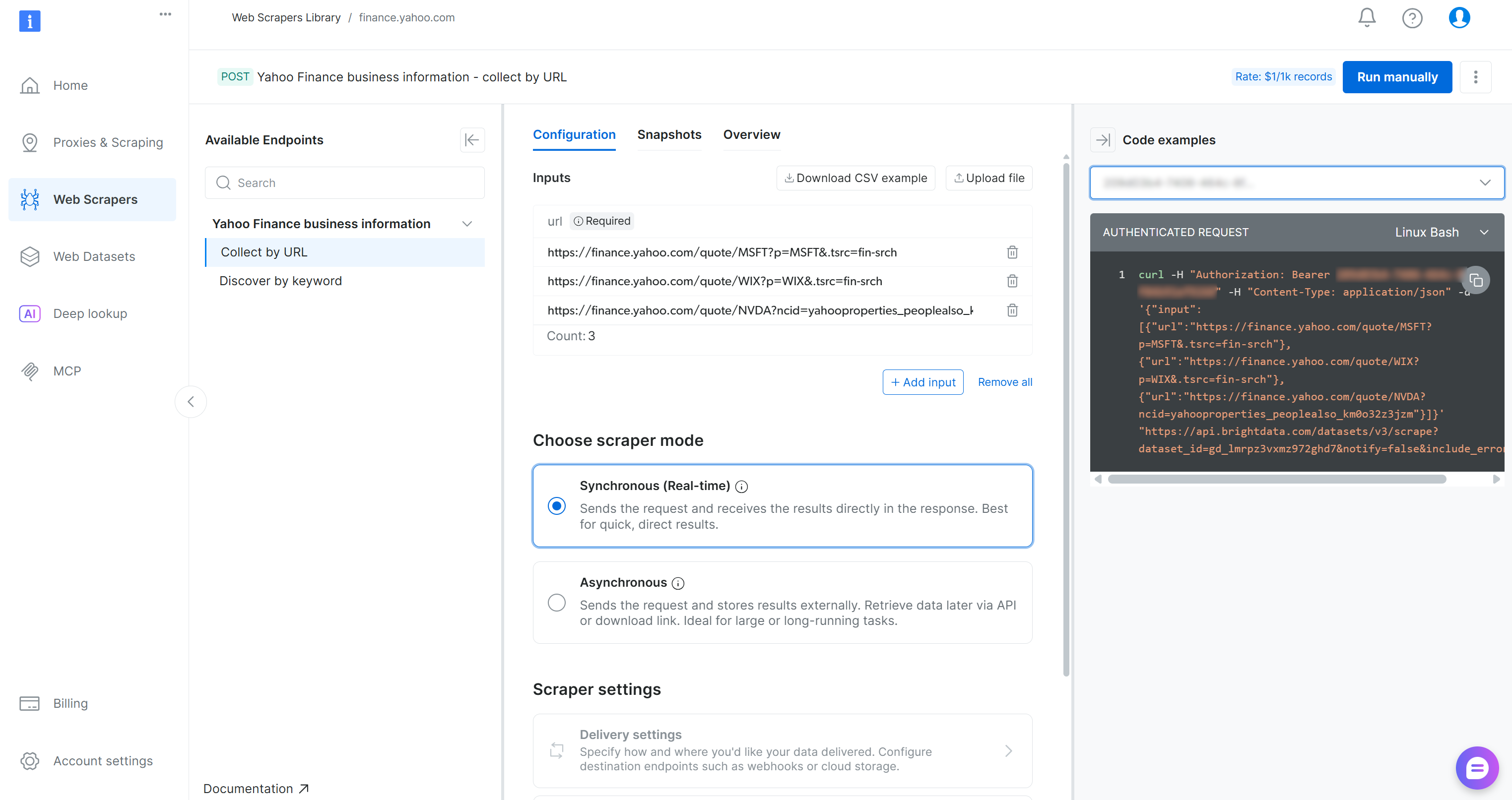Change the Linux Bash language dropdown
This screenshot has height=800, width=1512.
[1441, 232]
